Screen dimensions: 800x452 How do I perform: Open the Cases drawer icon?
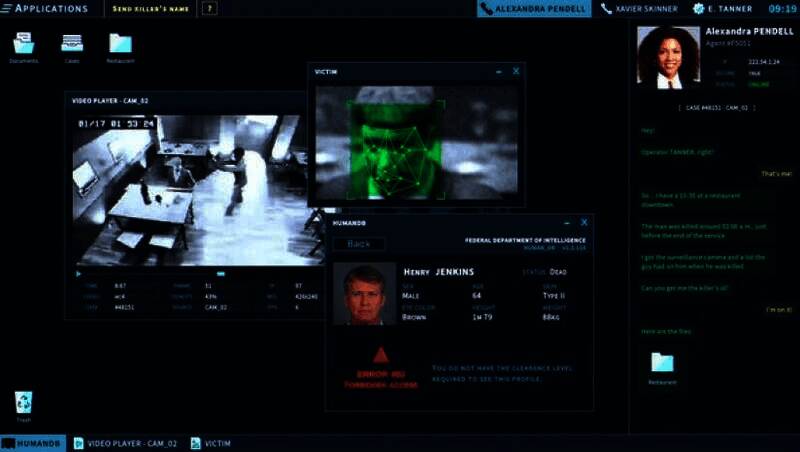(x=72, y=43)
